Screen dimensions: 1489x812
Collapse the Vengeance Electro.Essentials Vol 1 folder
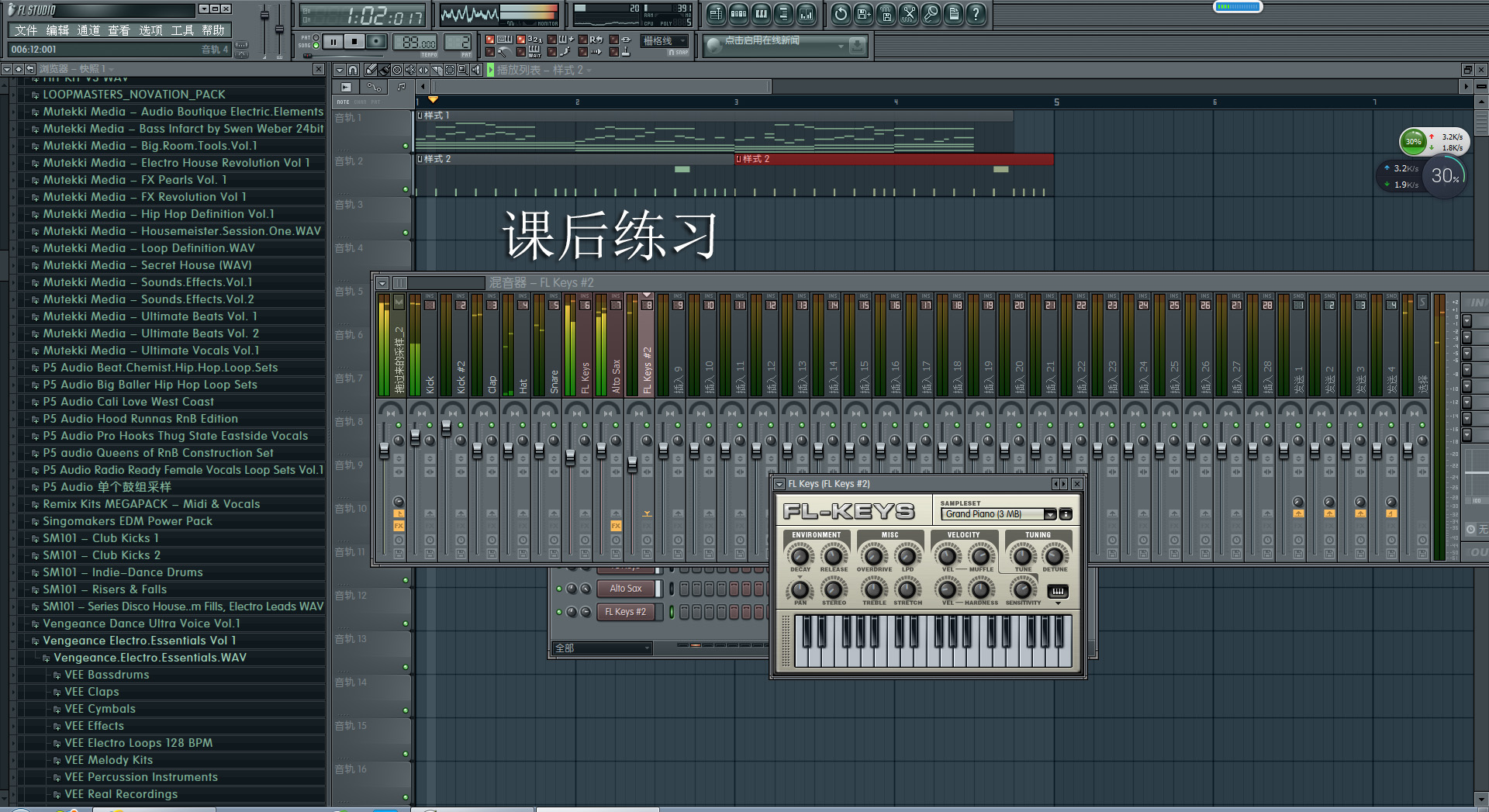coord(35,641)
